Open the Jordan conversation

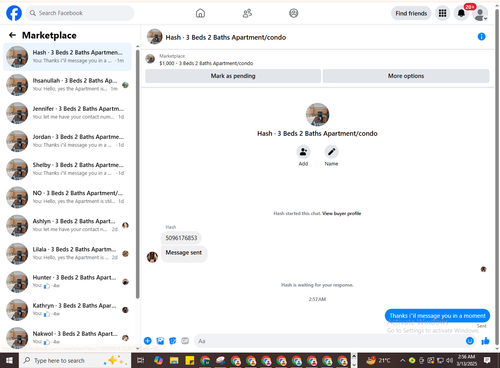(67, 141)
